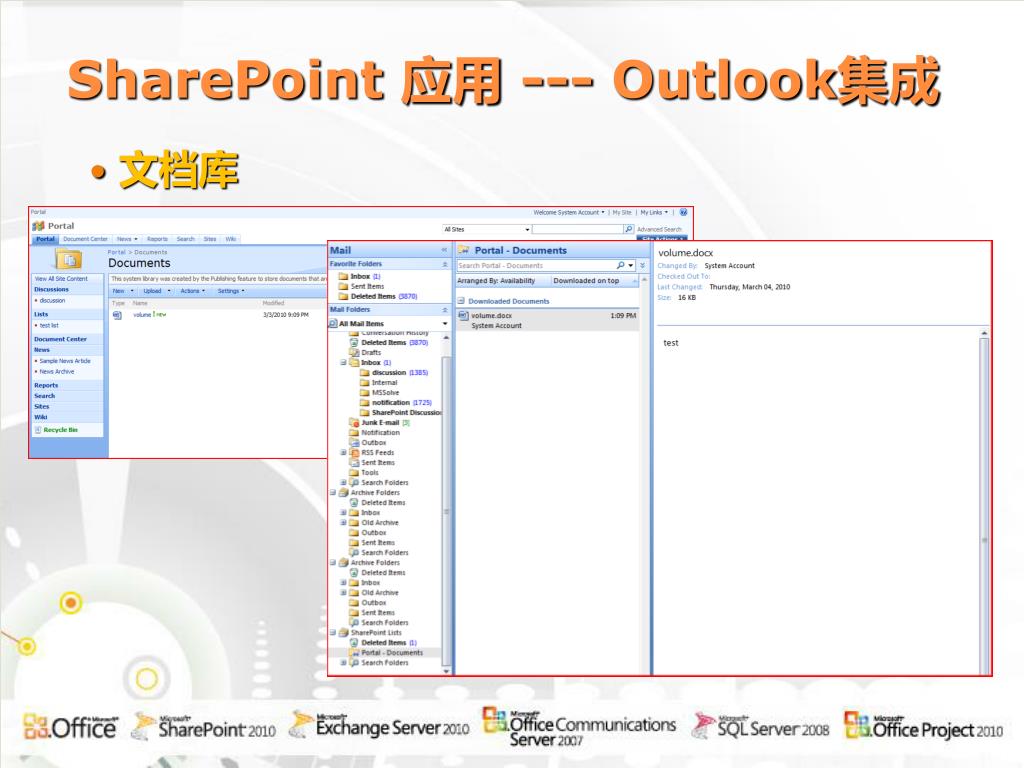Select the discussion (1385) folder
1024x768 pixels.
tap(400, 372)
